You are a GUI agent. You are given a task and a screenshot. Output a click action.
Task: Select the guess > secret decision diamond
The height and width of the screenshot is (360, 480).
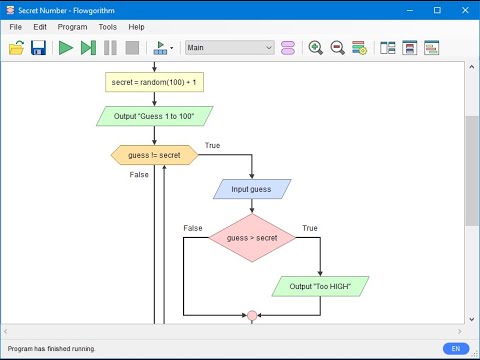252,238
